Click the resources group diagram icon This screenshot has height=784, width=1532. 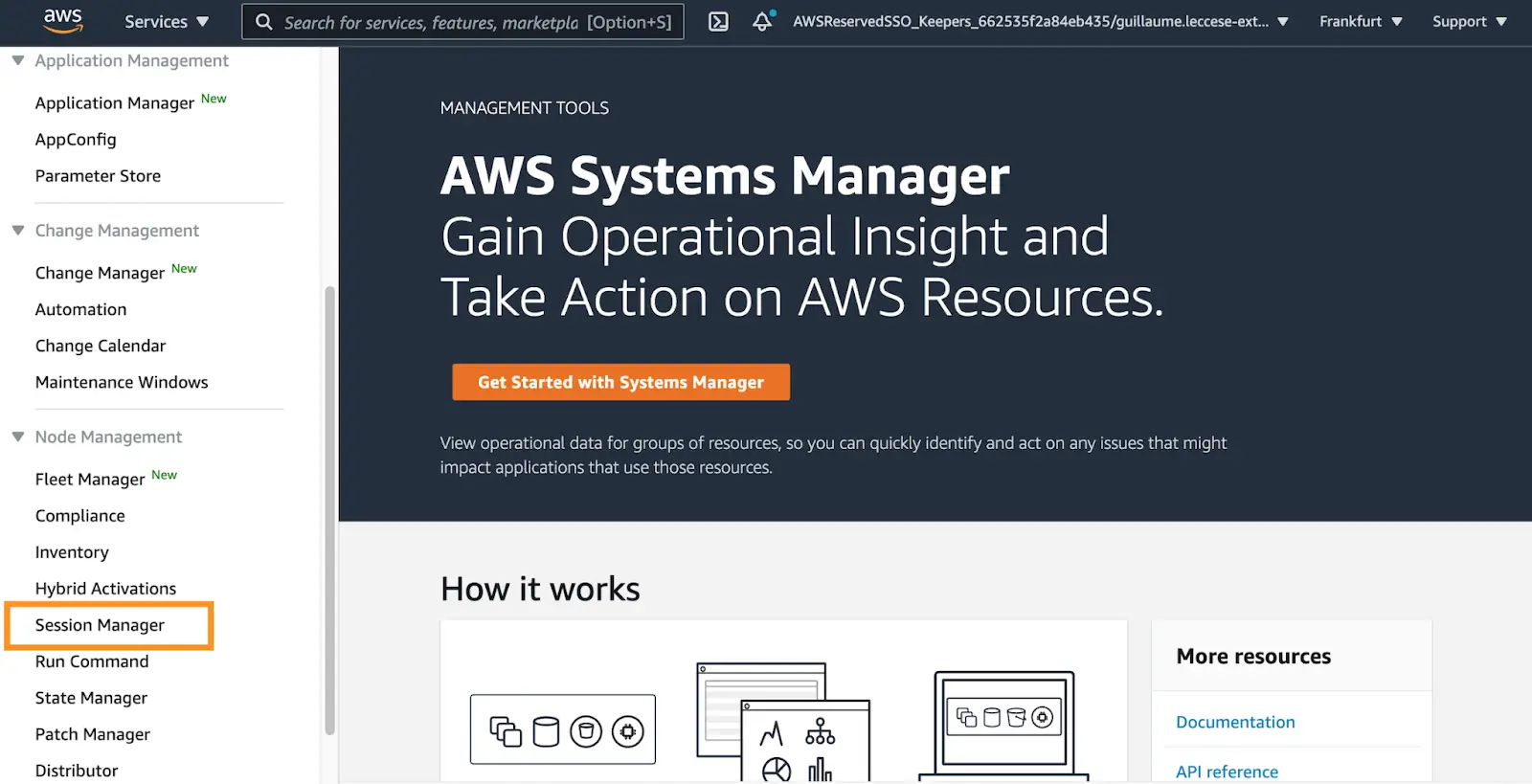[x=563, y=729]
